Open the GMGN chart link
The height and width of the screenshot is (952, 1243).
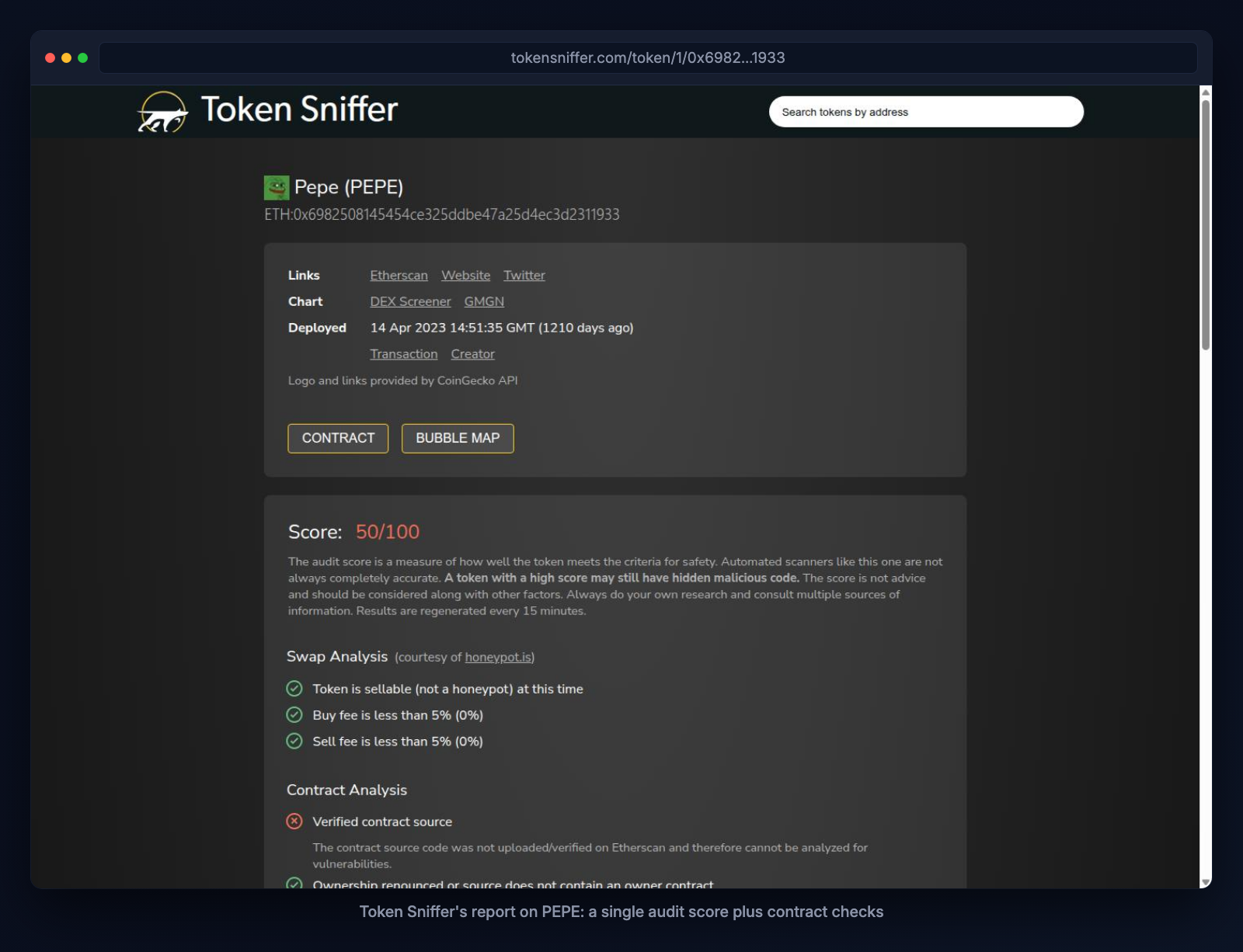484,301
